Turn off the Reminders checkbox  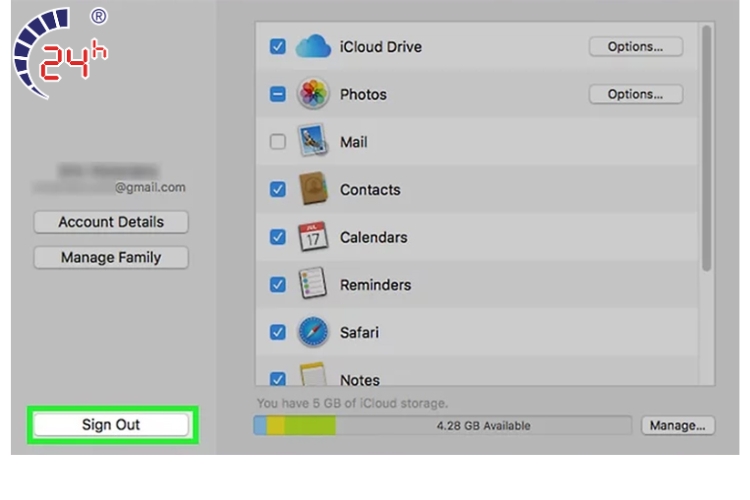tap(278, 285)
